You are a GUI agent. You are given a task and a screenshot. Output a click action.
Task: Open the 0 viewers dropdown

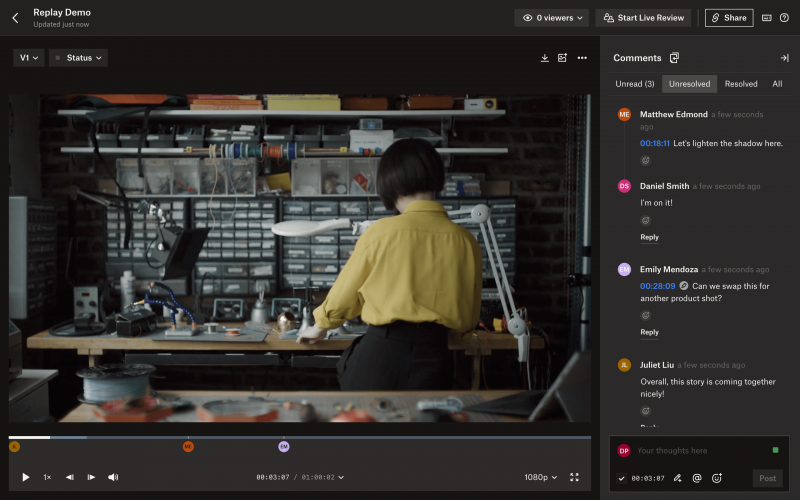(552, 18)
